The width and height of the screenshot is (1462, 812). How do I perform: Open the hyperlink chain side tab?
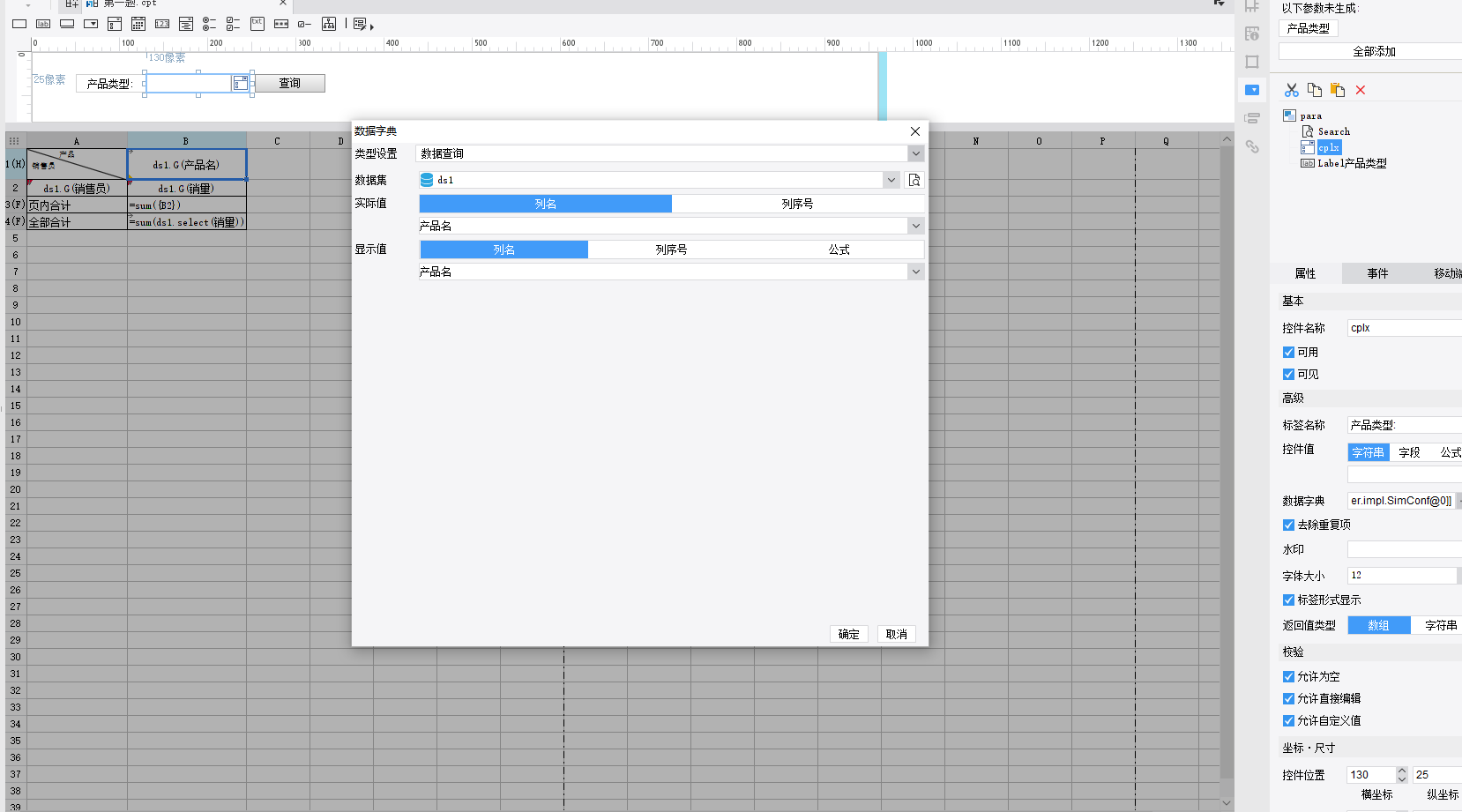point(1252,146)
